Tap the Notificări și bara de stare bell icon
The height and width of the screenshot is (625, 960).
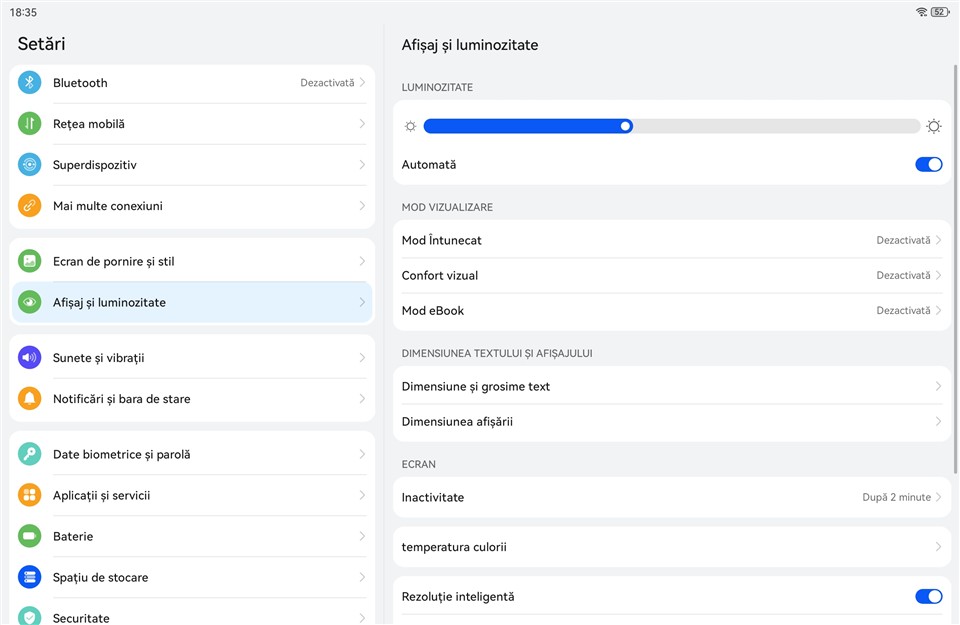click(x=30, y=399)
